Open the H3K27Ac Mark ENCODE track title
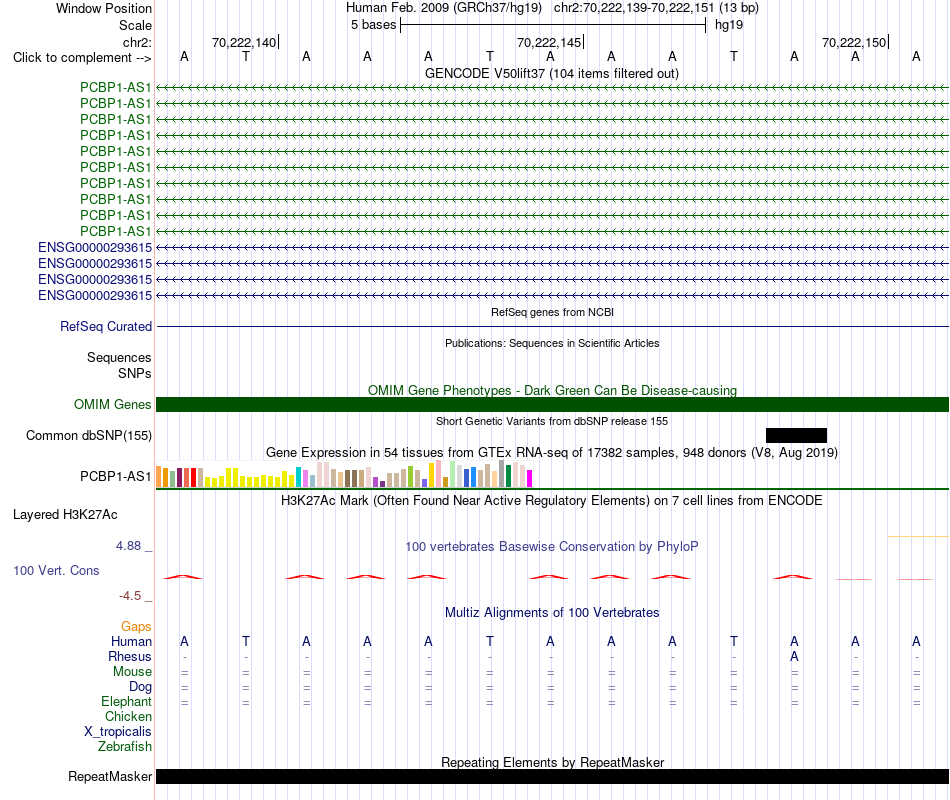 coord(552,501)
